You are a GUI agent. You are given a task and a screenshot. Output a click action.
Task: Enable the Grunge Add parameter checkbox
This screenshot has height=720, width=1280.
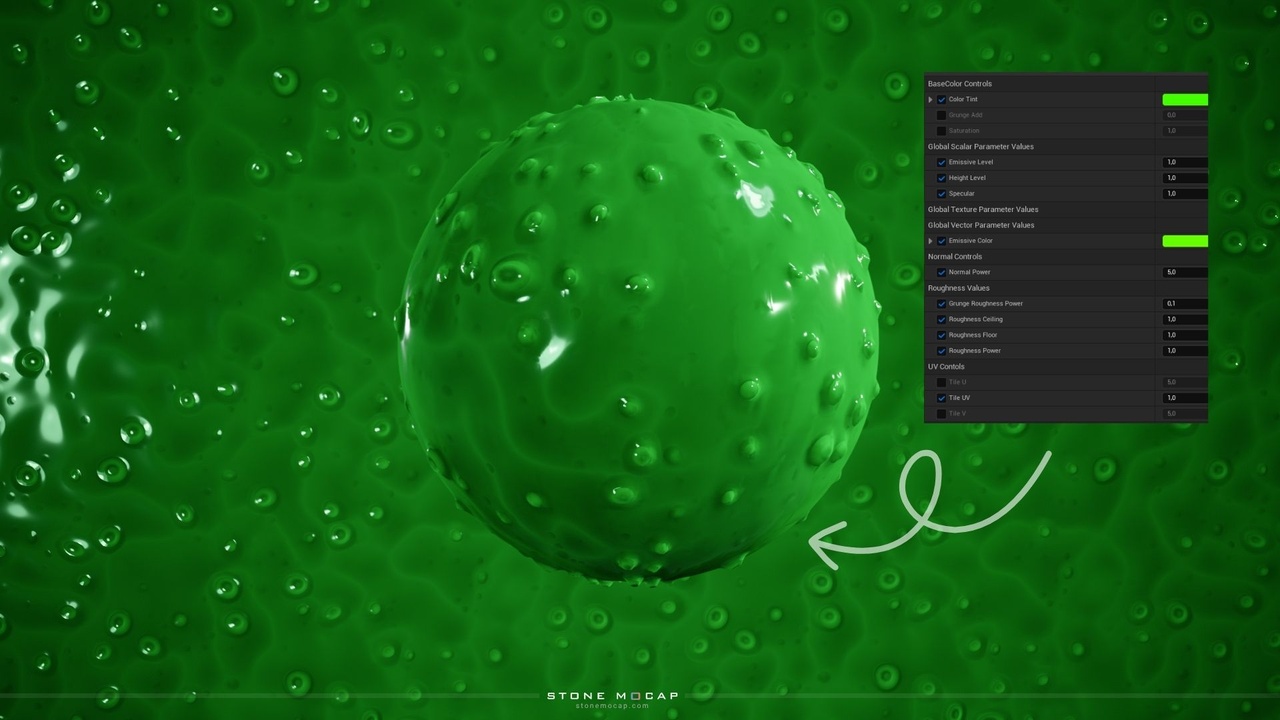coord(941,115)
